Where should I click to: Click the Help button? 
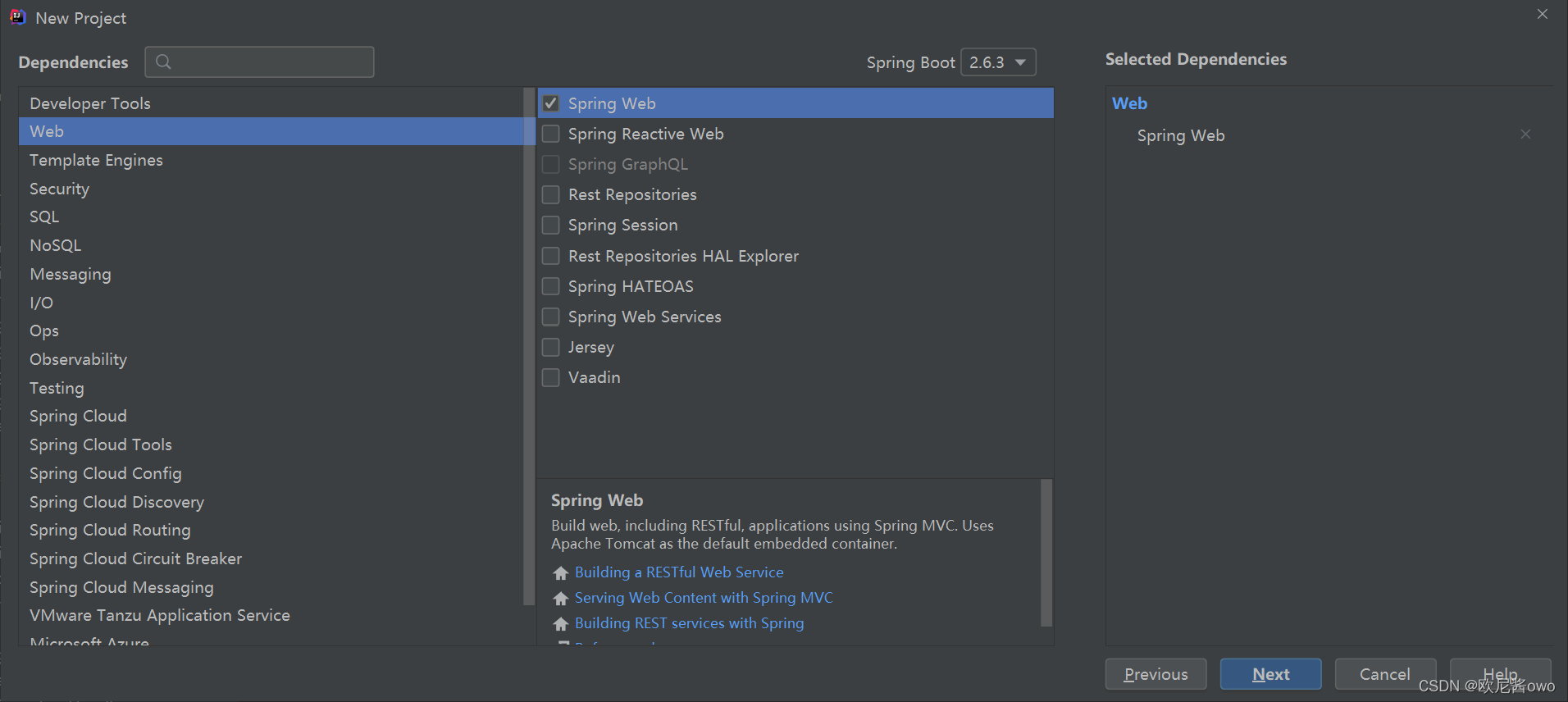[1500, 674]
